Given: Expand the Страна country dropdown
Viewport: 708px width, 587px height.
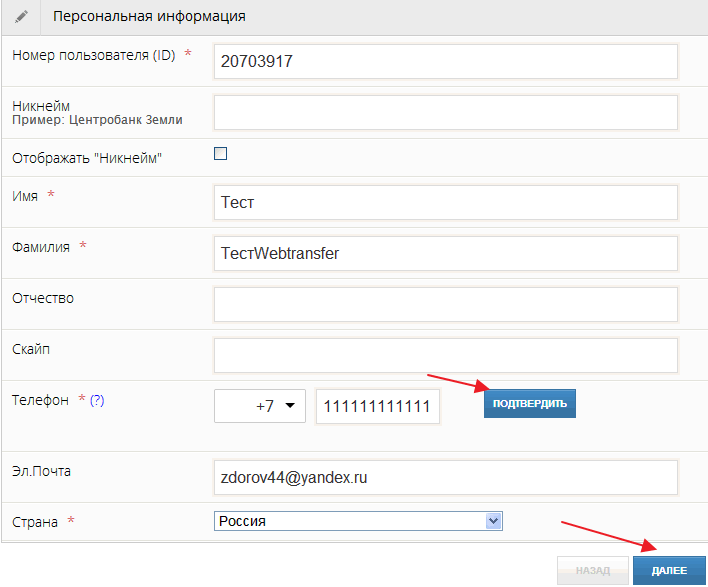Looking at the screenshot, I should click(358, 521).
